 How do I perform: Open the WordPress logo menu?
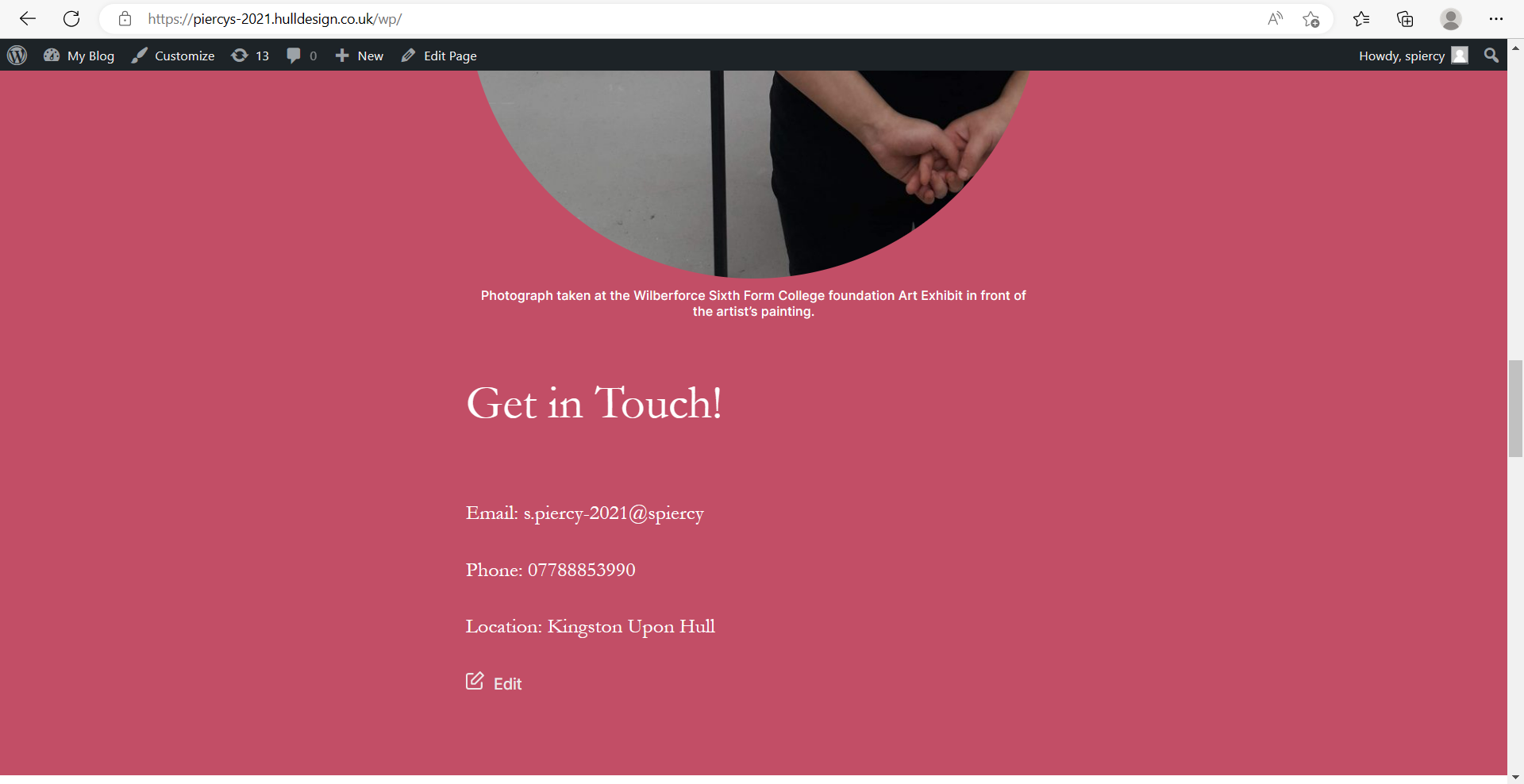[17, 56]
